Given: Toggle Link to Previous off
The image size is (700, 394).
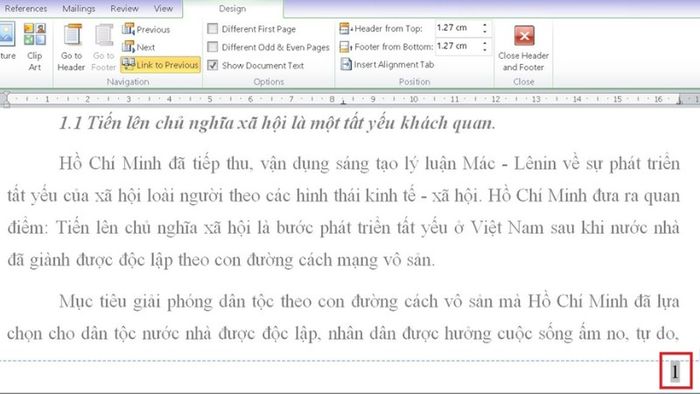Looking at the screenshot, I should coord(160,65).
